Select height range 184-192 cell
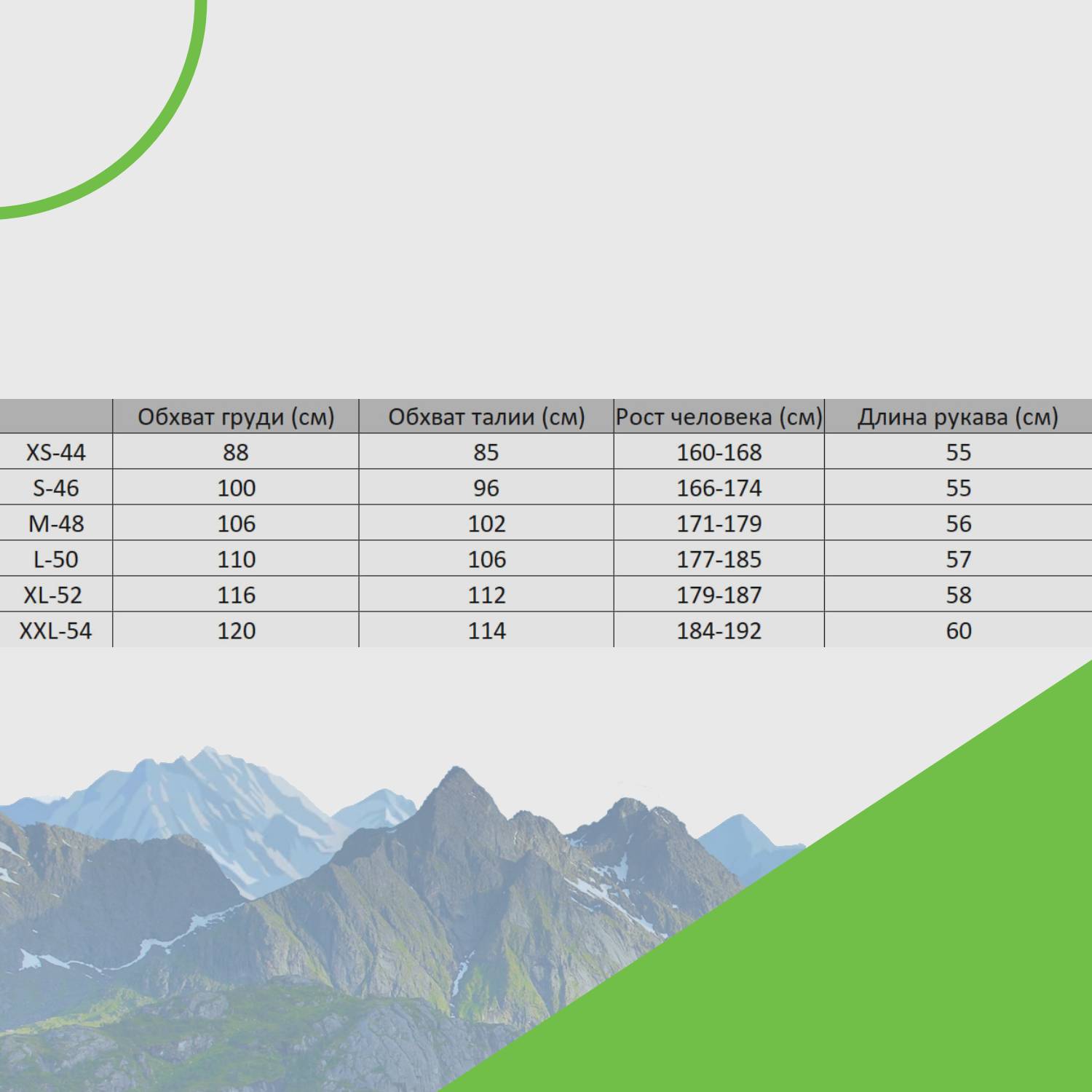1092x1092 pixels. (x=719, y=630)
